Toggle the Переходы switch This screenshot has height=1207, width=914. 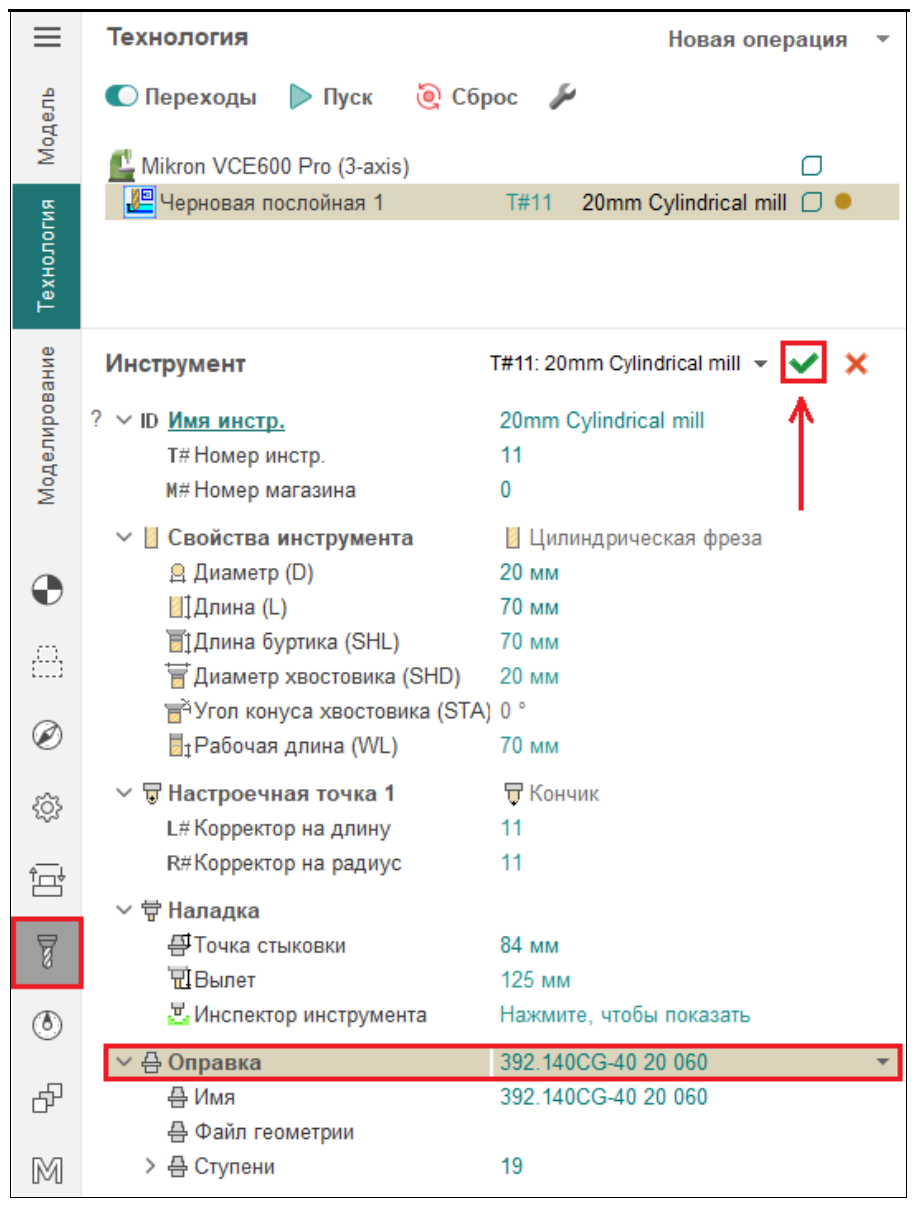point(121,97)
